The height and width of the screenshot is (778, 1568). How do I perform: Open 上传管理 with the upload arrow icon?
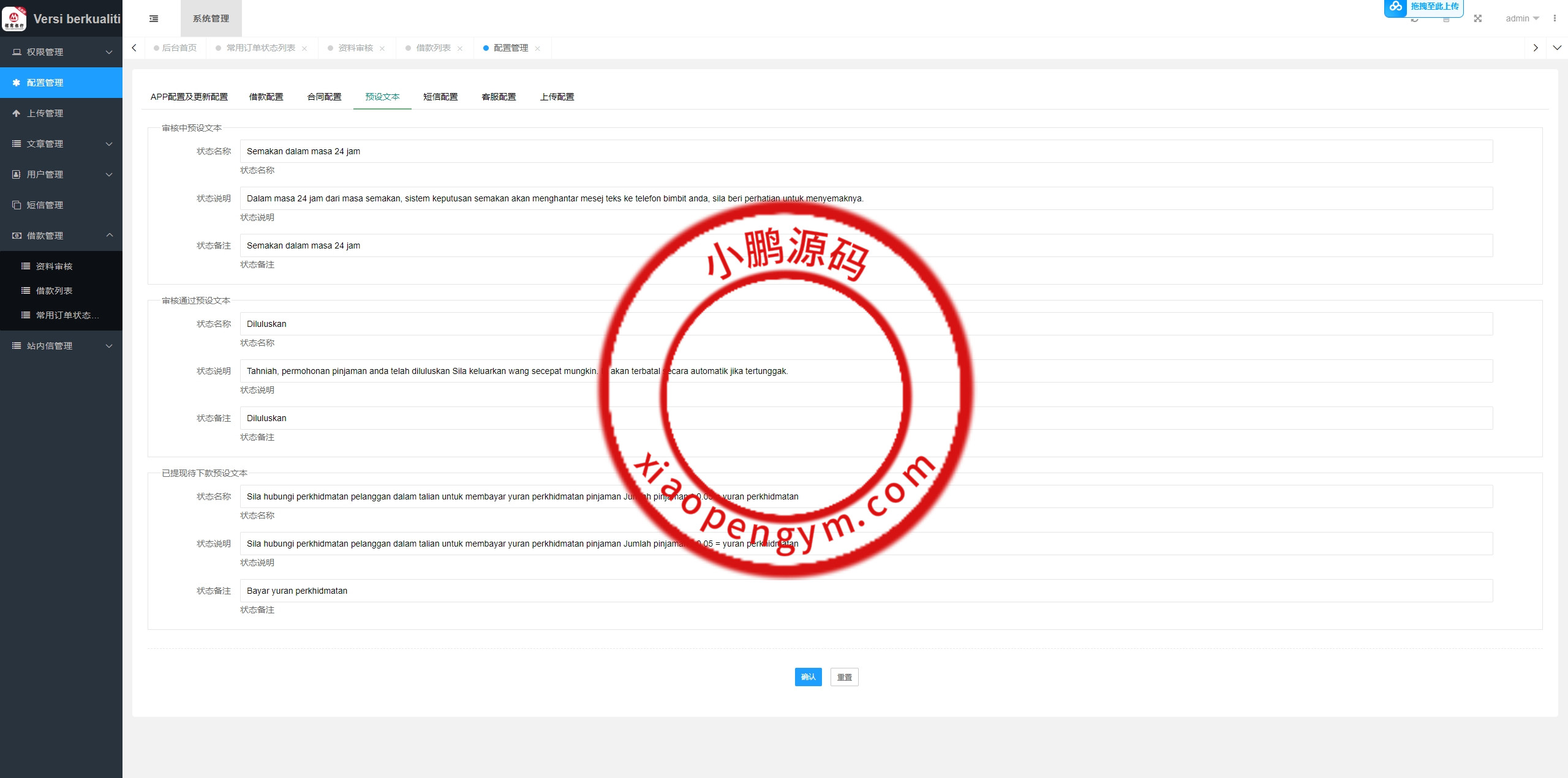(45, 113)
